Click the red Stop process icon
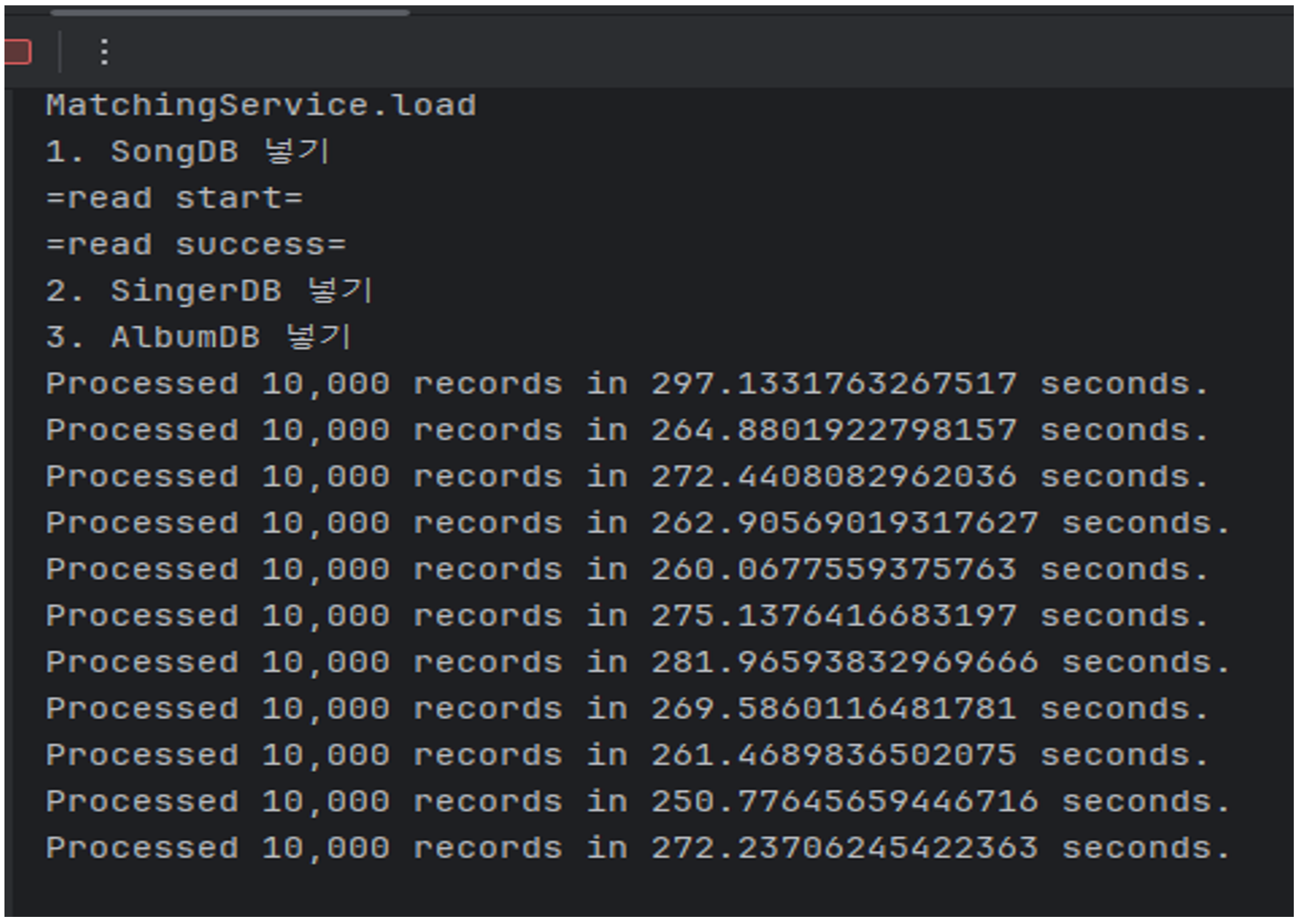Viewport: 1300px width, 924px height. tap(18, 52)
